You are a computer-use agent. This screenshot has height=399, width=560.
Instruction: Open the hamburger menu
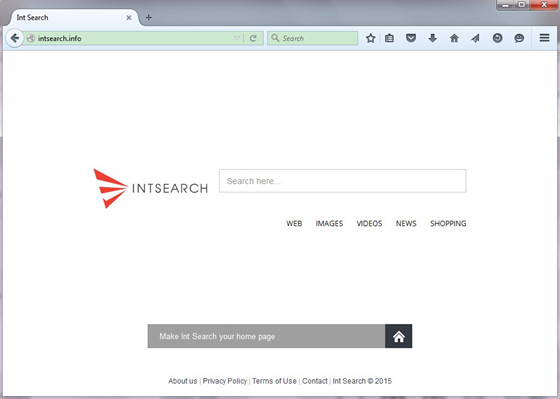pyautogui.click(x=544, y=38)
